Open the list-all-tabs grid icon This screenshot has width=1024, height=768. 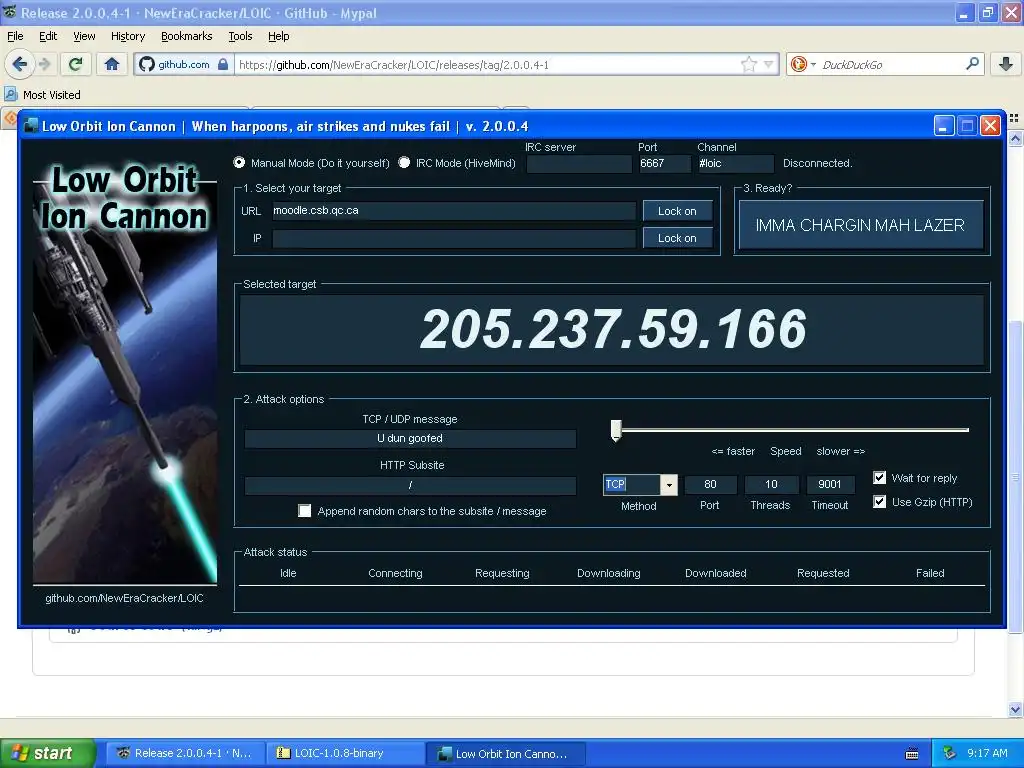coord(1014,118)
